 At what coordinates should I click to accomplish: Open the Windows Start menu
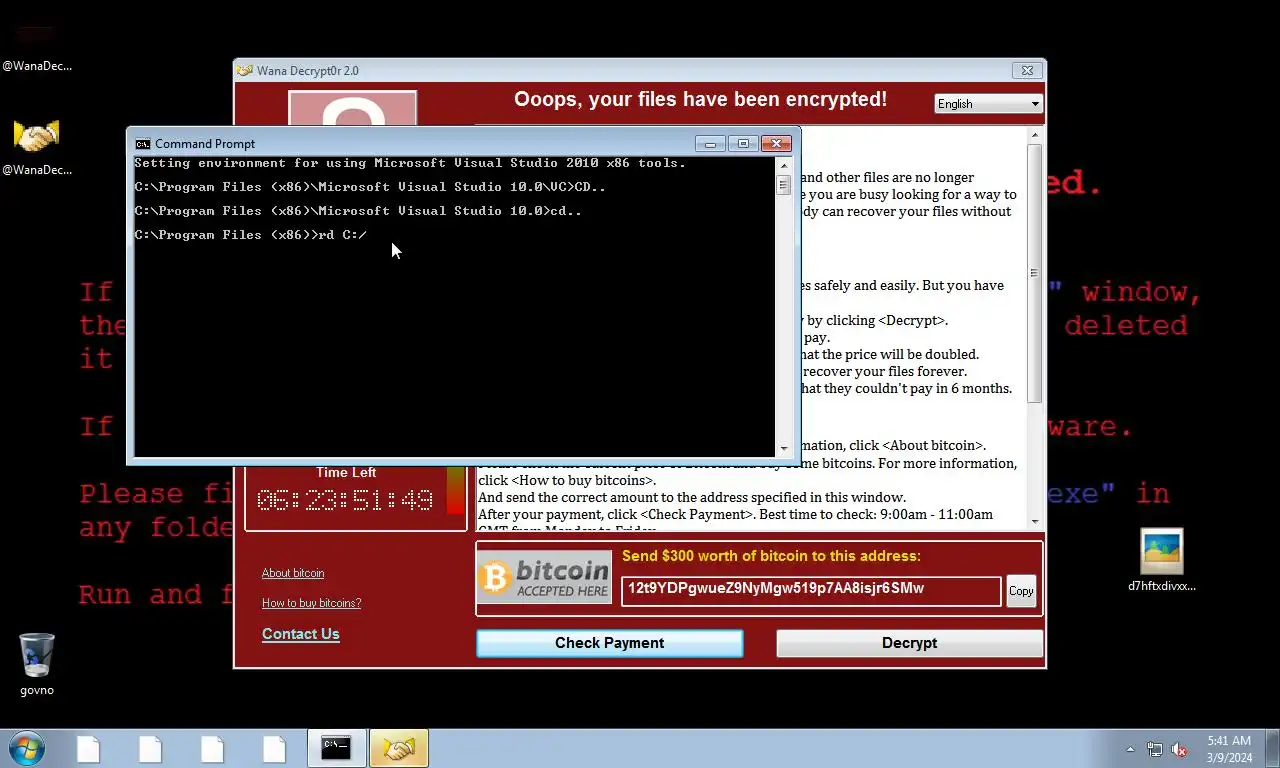[27, 748]
